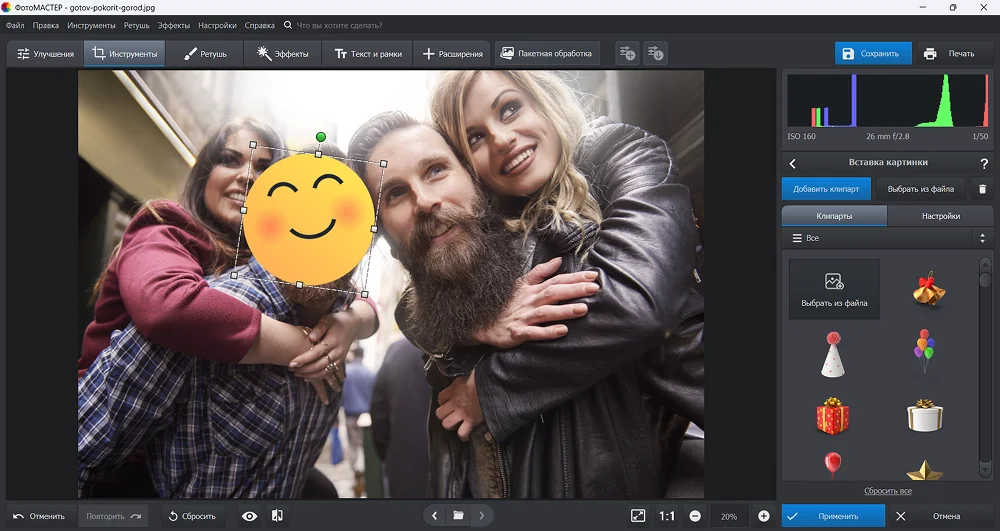Click the 'Сбросить все' link

[x=887, y=491]
